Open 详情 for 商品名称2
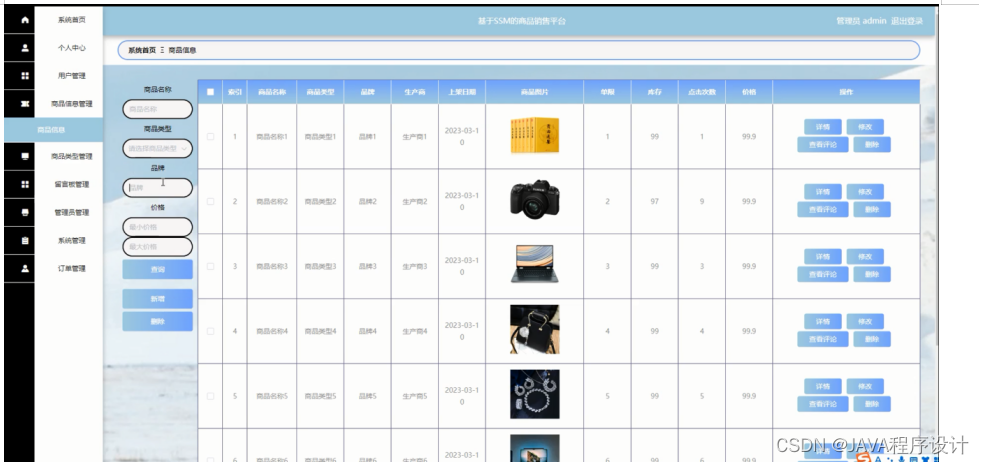The height and width of the screenshot is (464, 984). click(x=823, y=192)
